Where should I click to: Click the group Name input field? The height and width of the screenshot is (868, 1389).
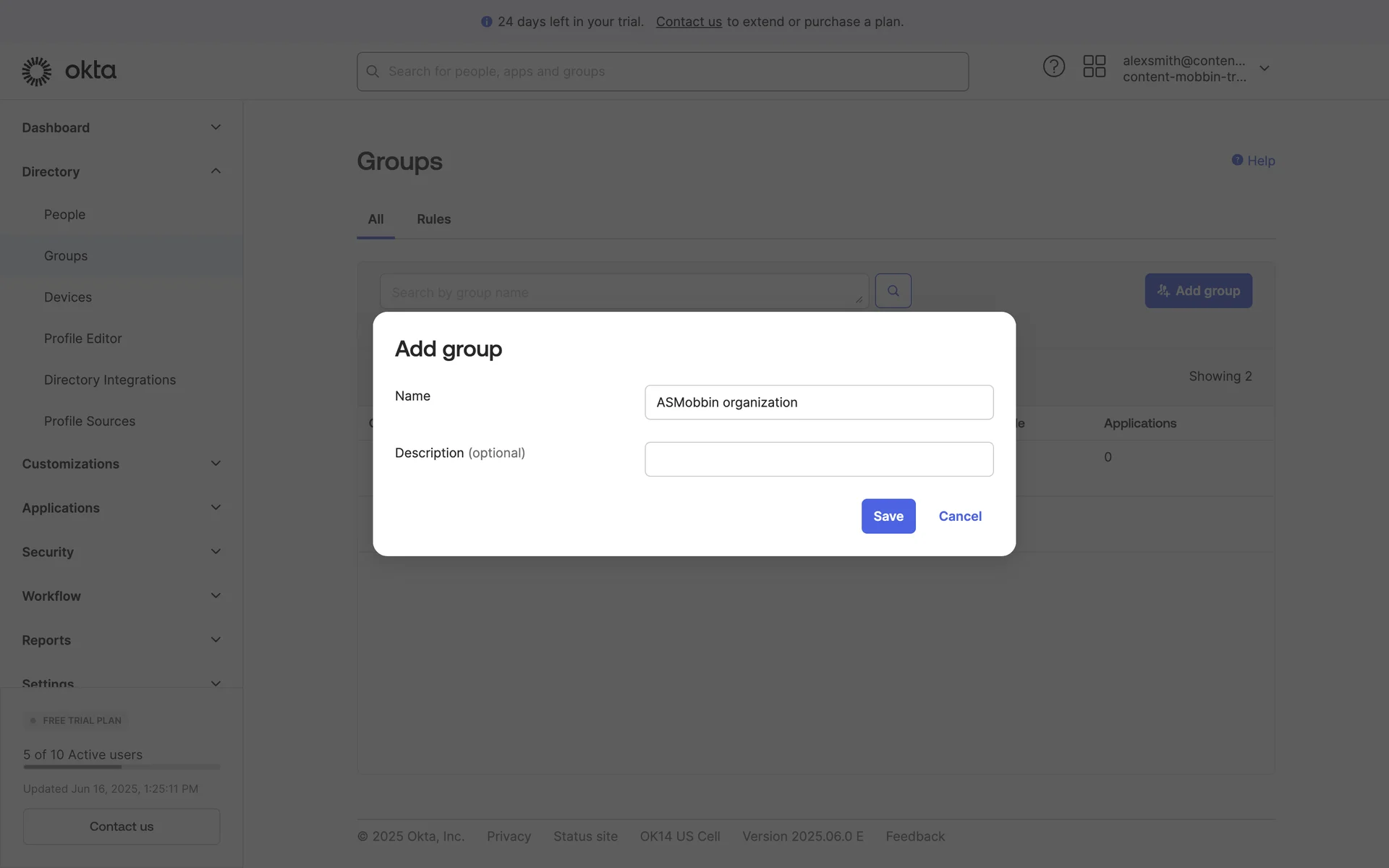(818, 402)
